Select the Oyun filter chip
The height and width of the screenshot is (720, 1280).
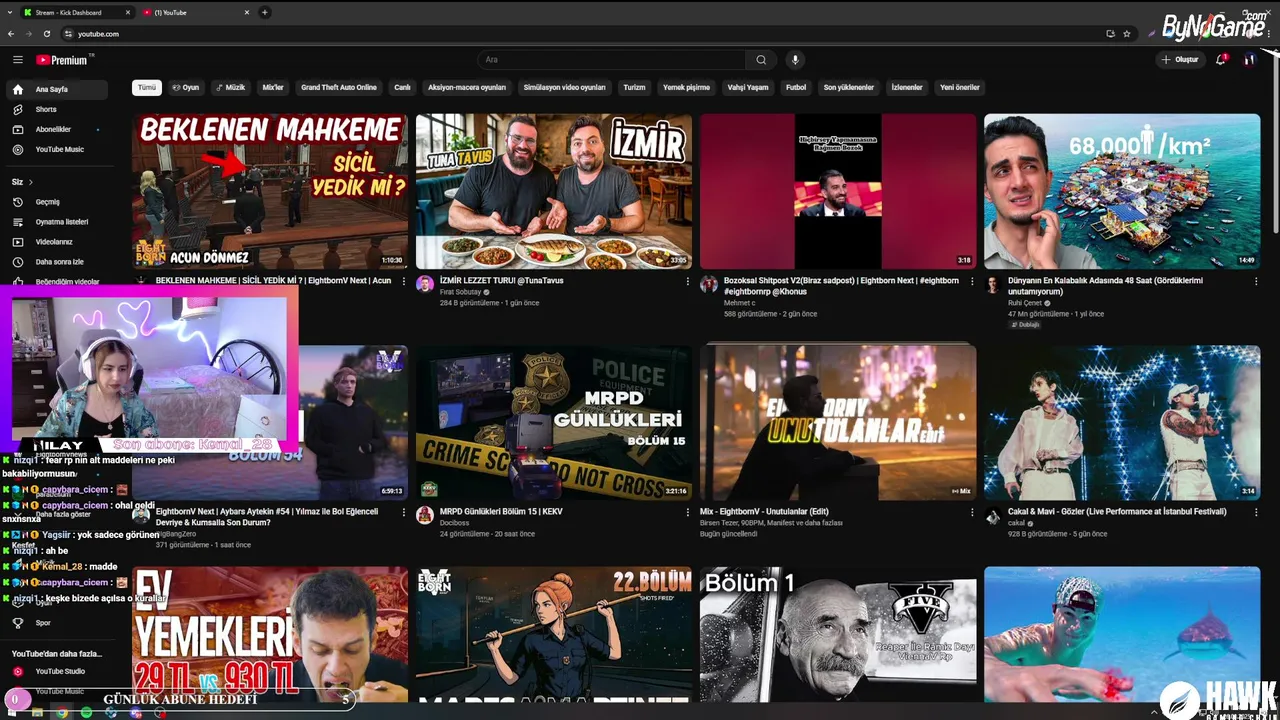coord(186,87)
